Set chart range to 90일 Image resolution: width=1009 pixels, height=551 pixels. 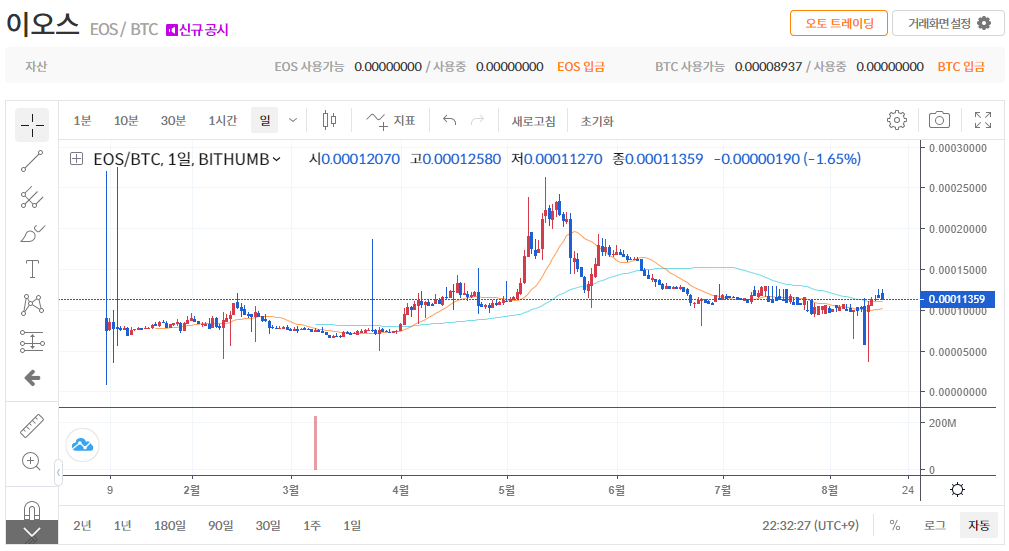[221, 526]
